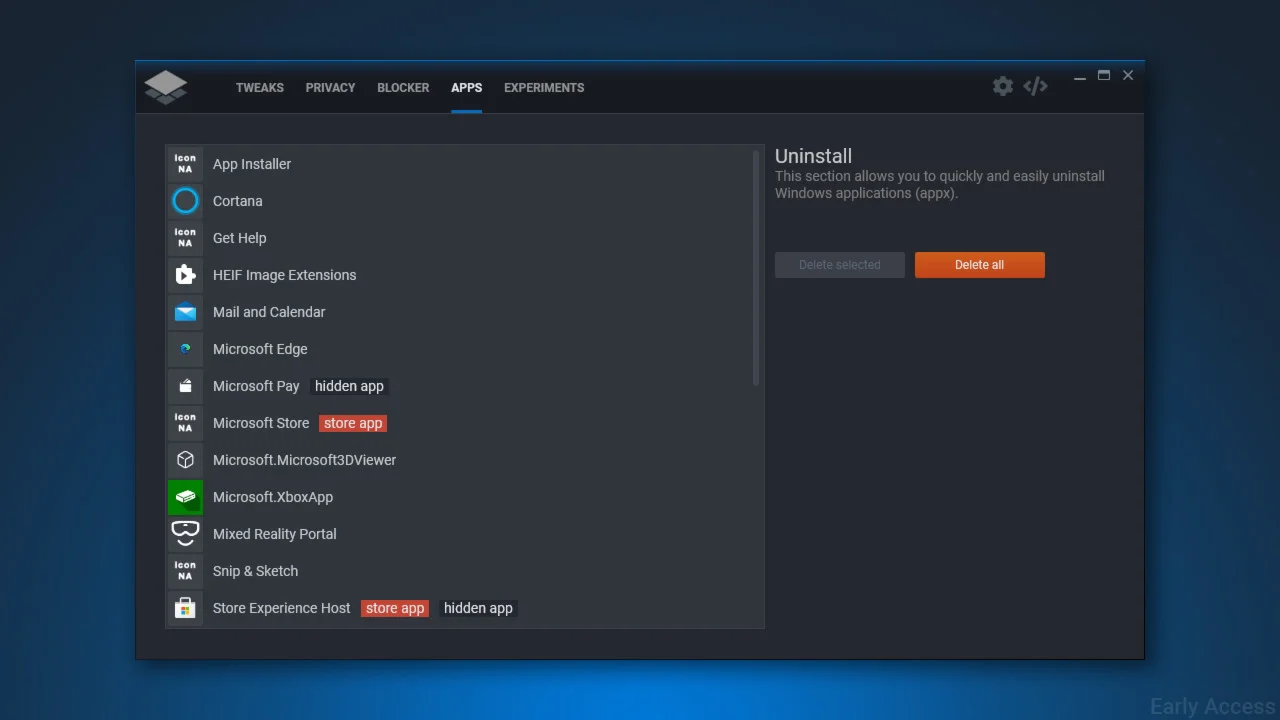This screenshot has height=720, width=1280.
Task: Click the Mixed Reality Portal headset icon
Action: coord(185,534)
